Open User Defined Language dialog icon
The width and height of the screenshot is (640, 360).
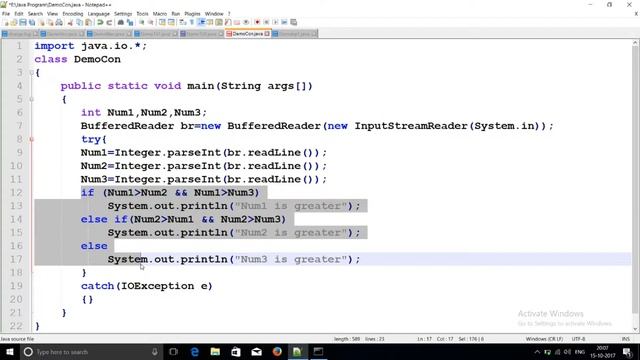[x=210, y=22]
